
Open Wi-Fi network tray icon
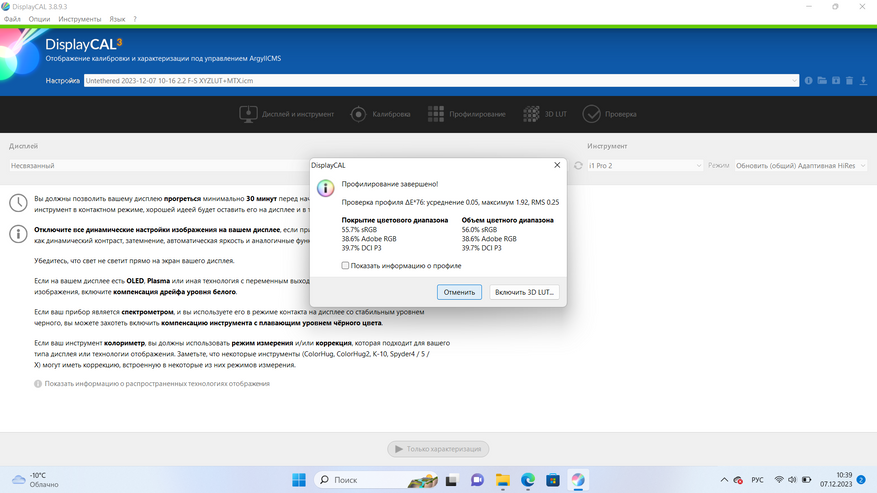tap(779, 480)
